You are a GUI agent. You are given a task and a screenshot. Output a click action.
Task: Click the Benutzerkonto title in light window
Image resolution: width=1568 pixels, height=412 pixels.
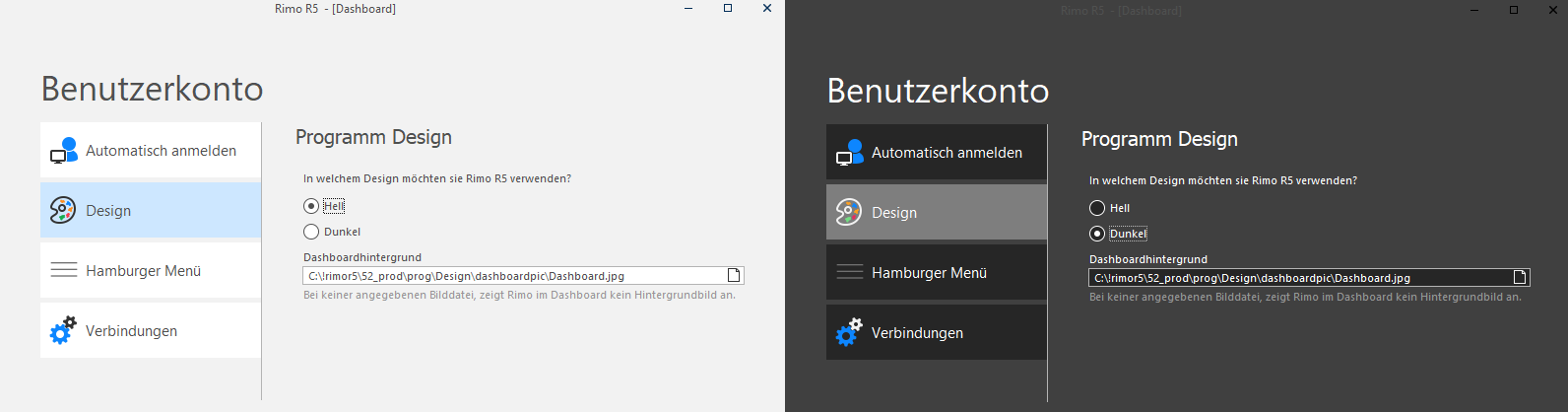(x=152, y=89)
